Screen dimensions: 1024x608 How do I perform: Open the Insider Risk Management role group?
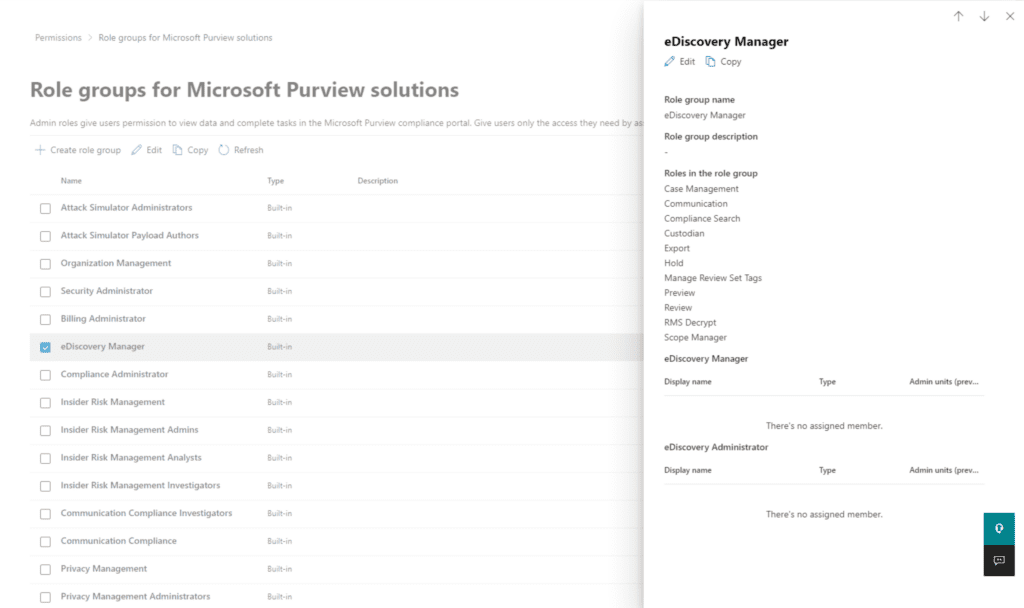tap(113, 402)
